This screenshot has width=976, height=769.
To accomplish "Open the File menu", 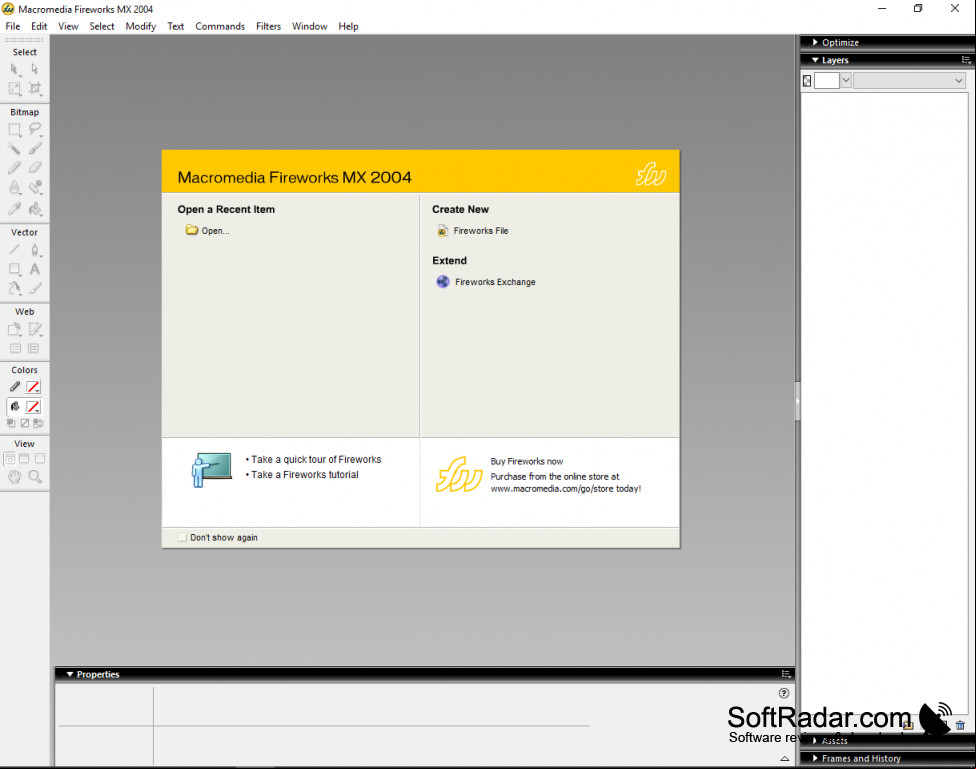I will click(12, 26).
